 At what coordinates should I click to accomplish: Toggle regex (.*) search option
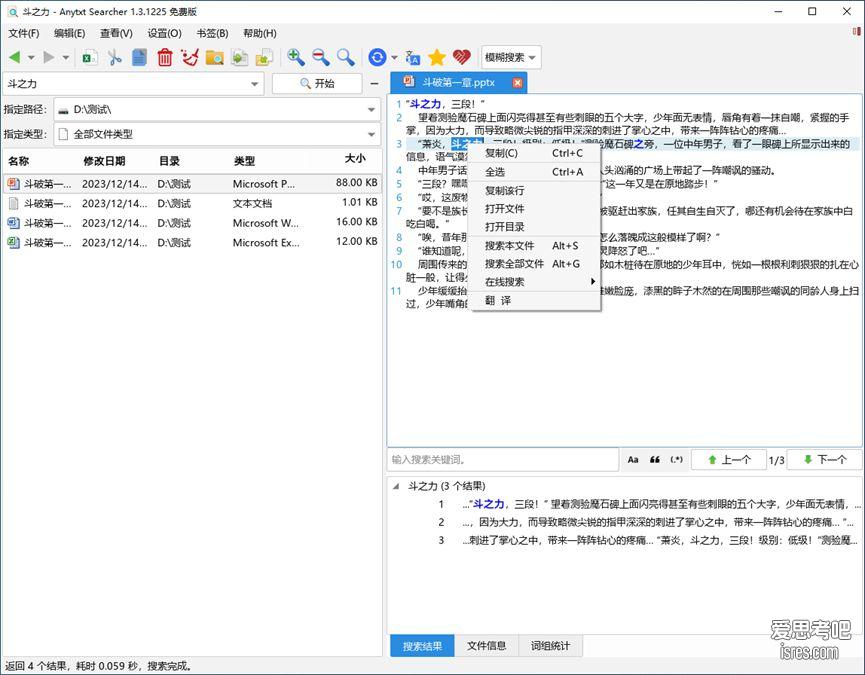click(x=677, y=460)
